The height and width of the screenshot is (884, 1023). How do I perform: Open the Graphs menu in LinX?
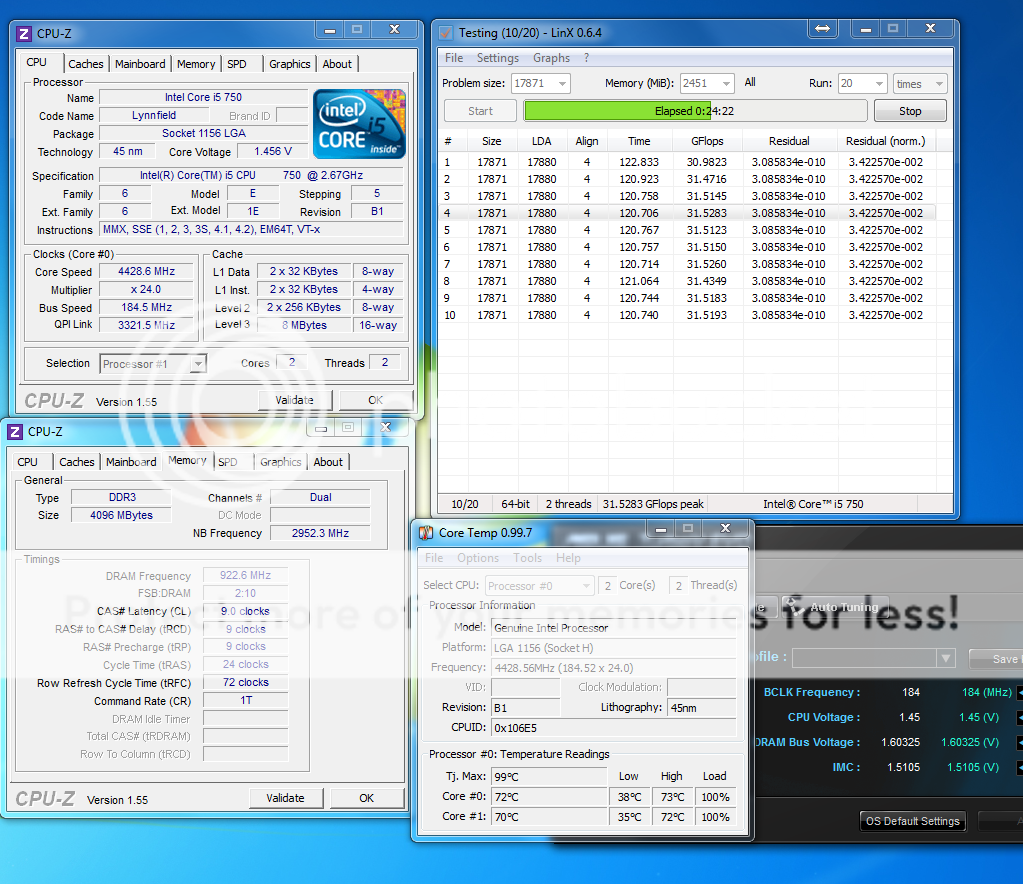pyautogui.click(x=551, y=58)
